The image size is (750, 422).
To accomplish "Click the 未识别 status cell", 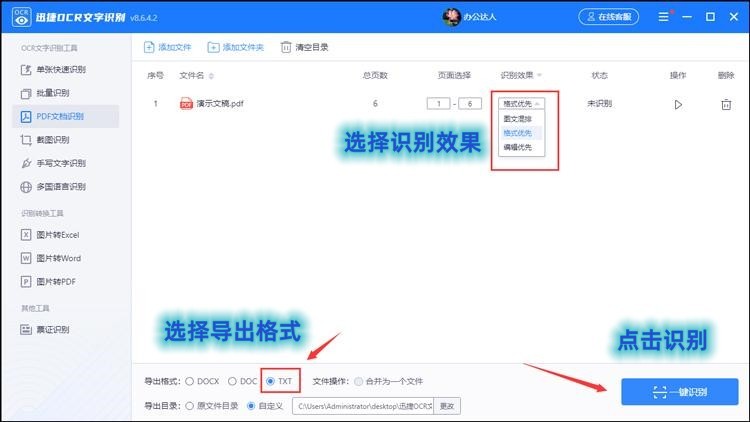I will point(599,103).
